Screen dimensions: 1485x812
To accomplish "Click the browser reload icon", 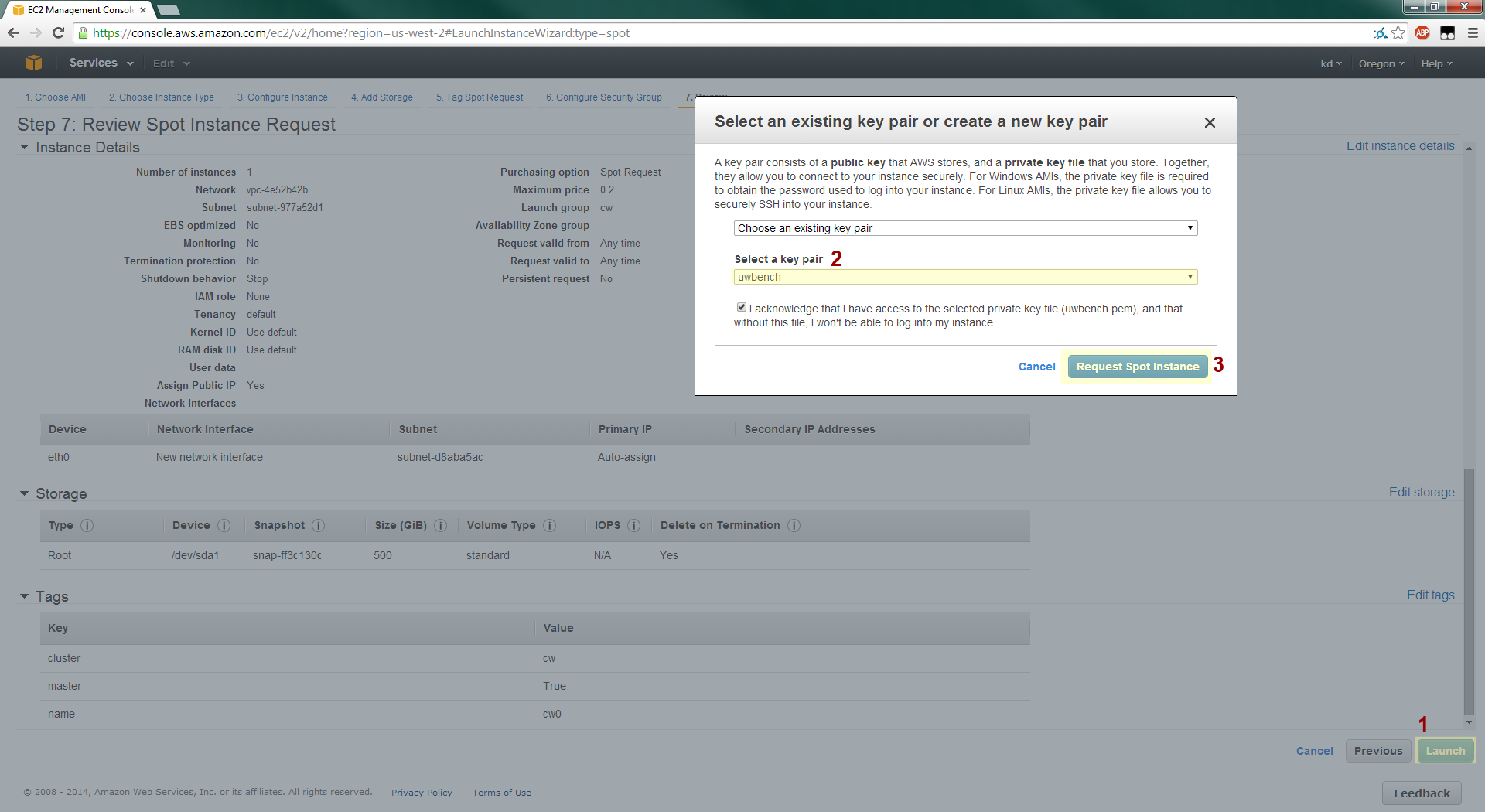I will (x=58, y=32).
